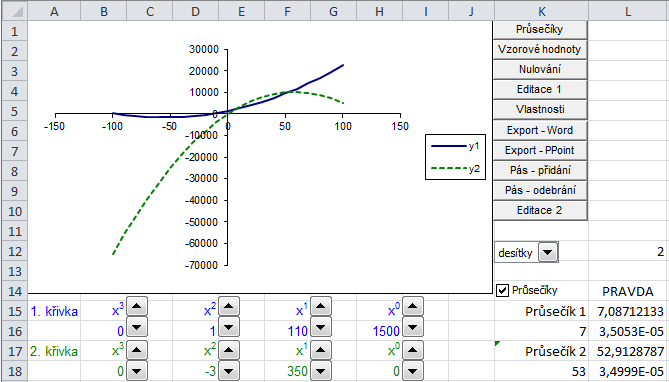Increase x² coefficient of 1. křivka
This screenshot has height=382, width=669.
point(229,306)
